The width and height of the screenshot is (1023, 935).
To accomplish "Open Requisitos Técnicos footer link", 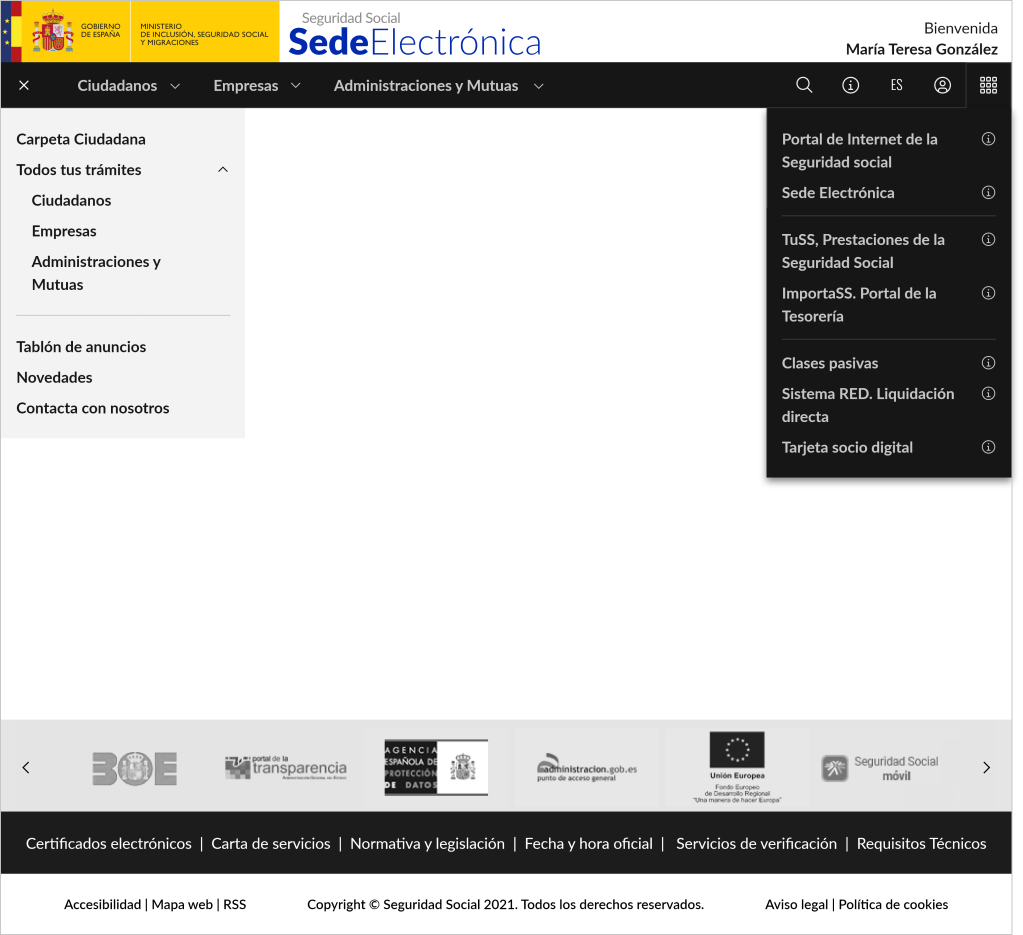I will [921, 843].
